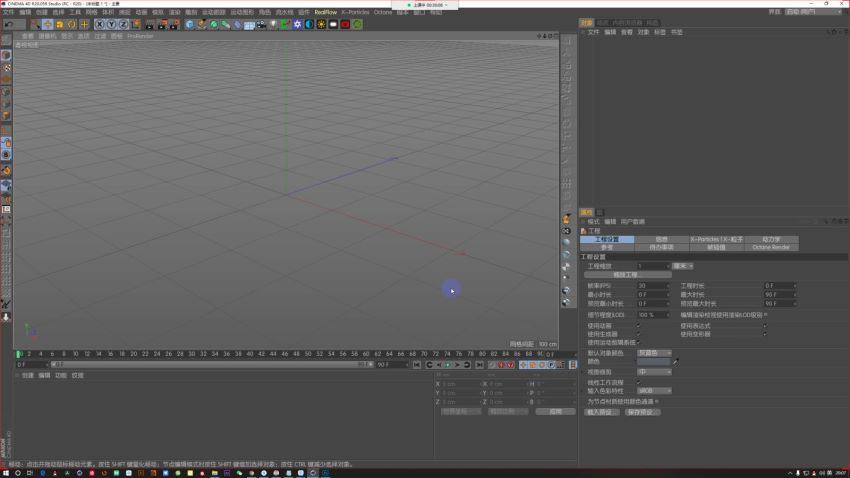The width and height of the screenshot is (850, 478).
Task: Click the Render View clapperboard icon
Action: 150,24
